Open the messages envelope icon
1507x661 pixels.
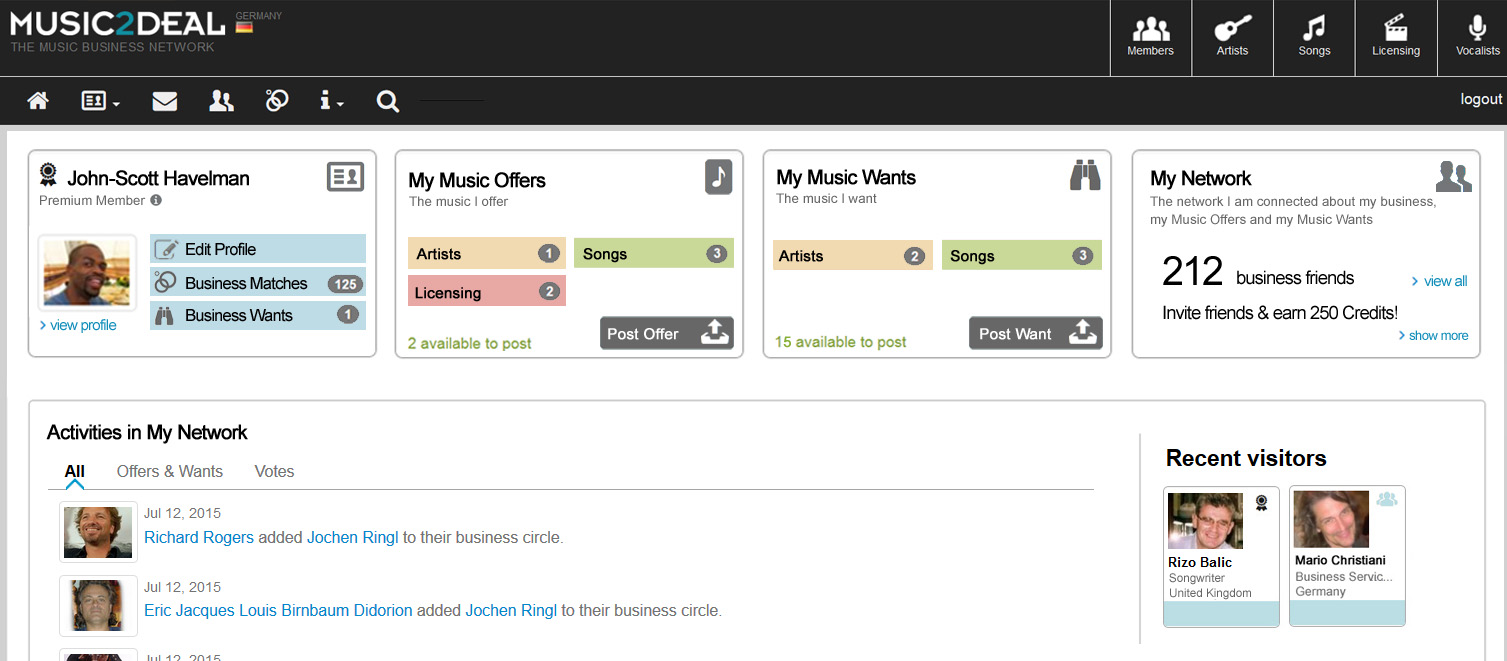pyautogui.click(x=164, y=101)
